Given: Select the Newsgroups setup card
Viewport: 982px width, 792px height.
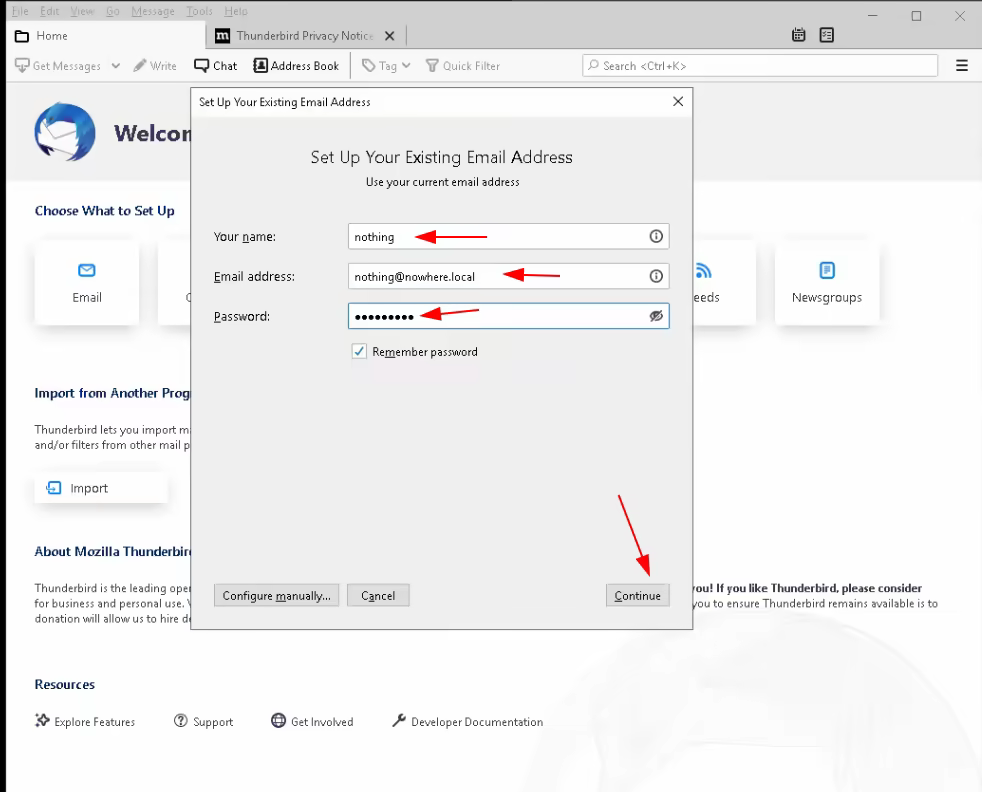Looking at the screenshot, I should (827, 283).
